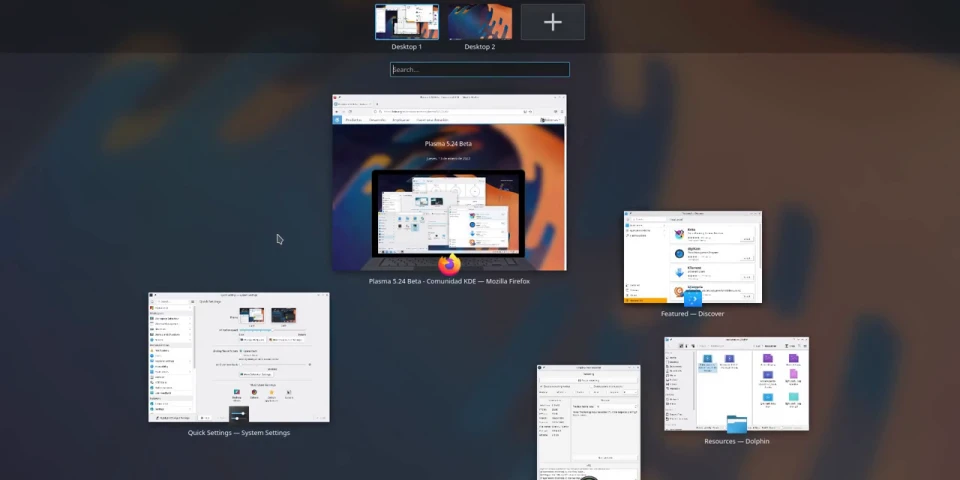The image size is (960, 480).
Task: Select the unlabeled window preview at the bottom
Action: tap(588, 420)
